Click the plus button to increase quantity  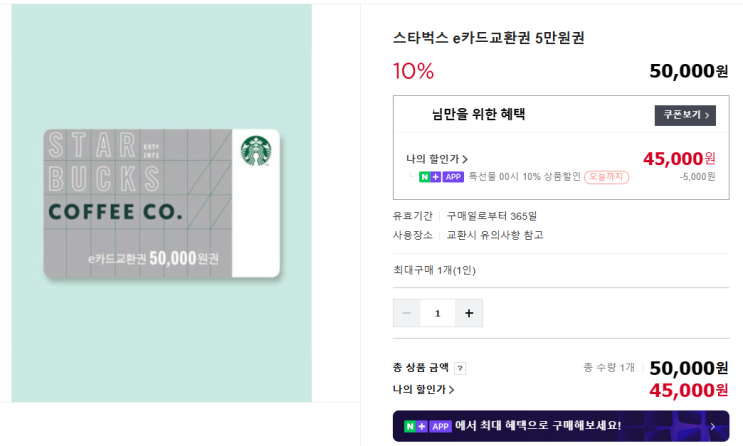(x=468, y=313)
